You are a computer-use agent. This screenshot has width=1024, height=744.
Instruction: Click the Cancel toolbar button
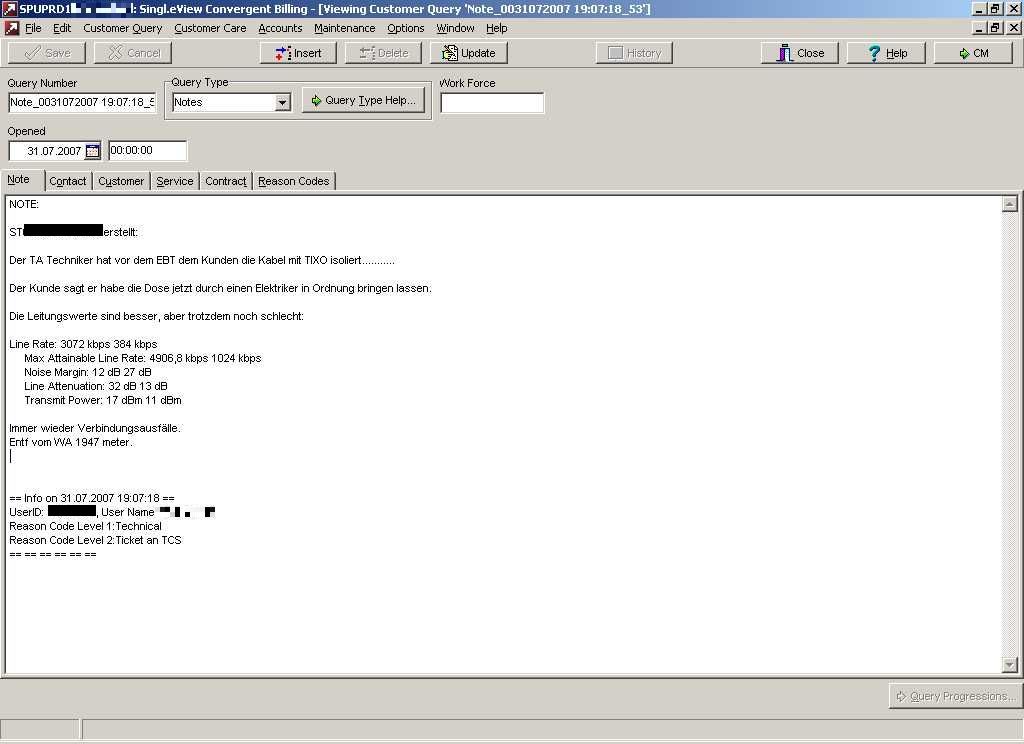133,53
